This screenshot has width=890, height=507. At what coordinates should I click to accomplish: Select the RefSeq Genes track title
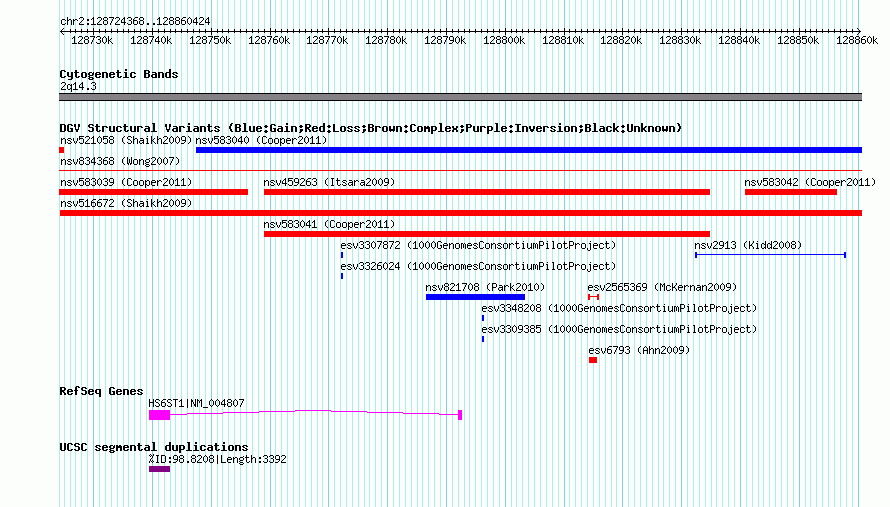[x=101, y=391]
